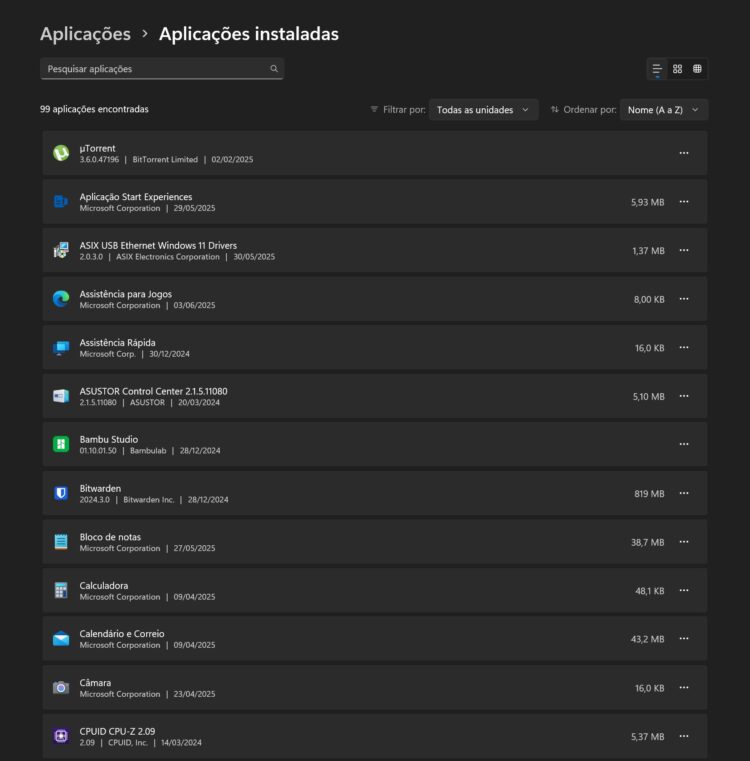Go back to Aplicações breadcrumb
Viewport: 750px width, 761px height.
85,34
